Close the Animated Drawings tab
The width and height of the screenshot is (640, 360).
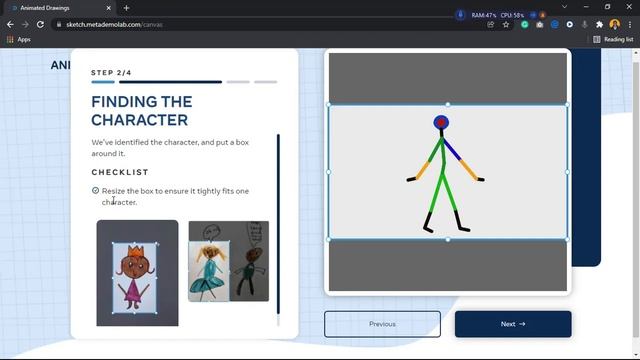[109, 8]
